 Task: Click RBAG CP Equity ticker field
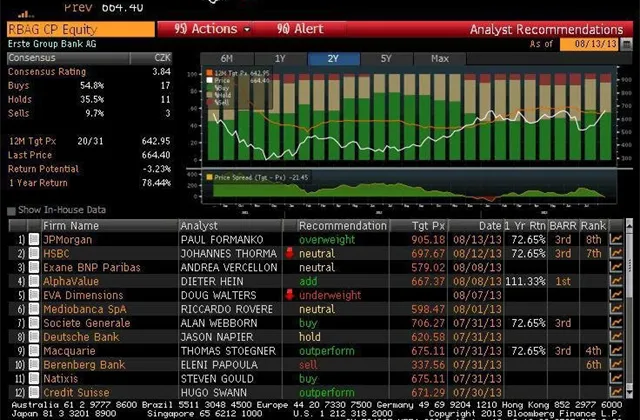81,29
